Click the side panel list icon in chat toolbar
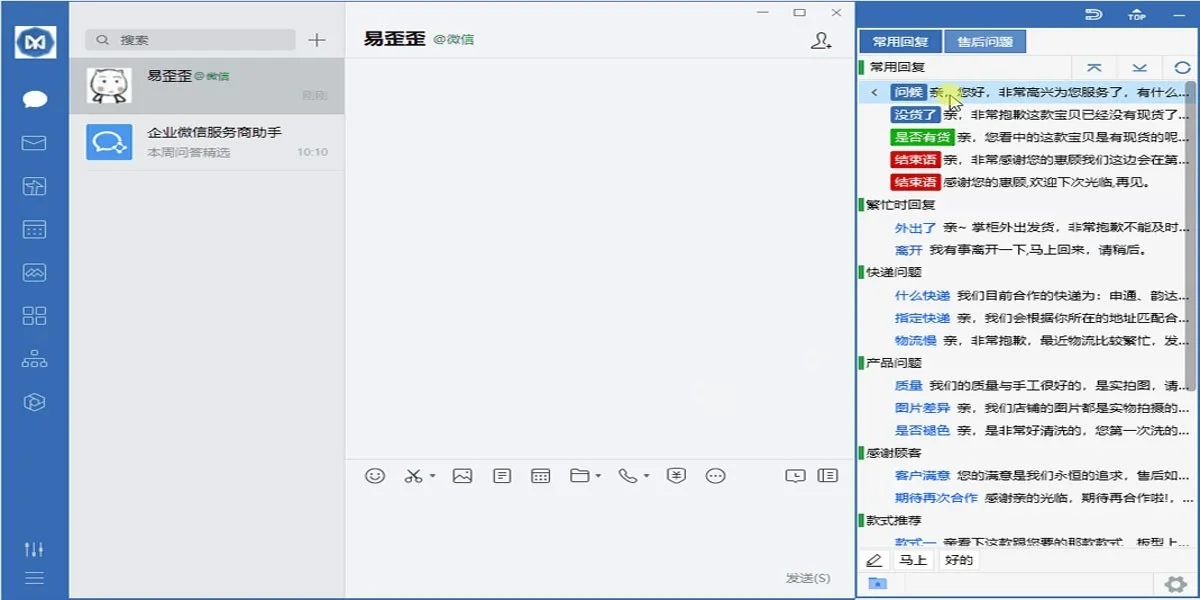 click(827, 476)
